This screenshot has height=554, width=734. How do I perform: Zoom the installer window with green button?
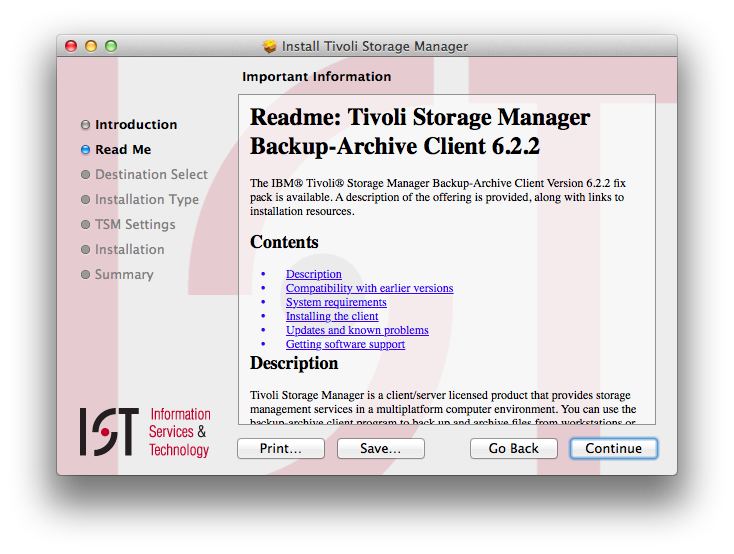pos(111,46)
